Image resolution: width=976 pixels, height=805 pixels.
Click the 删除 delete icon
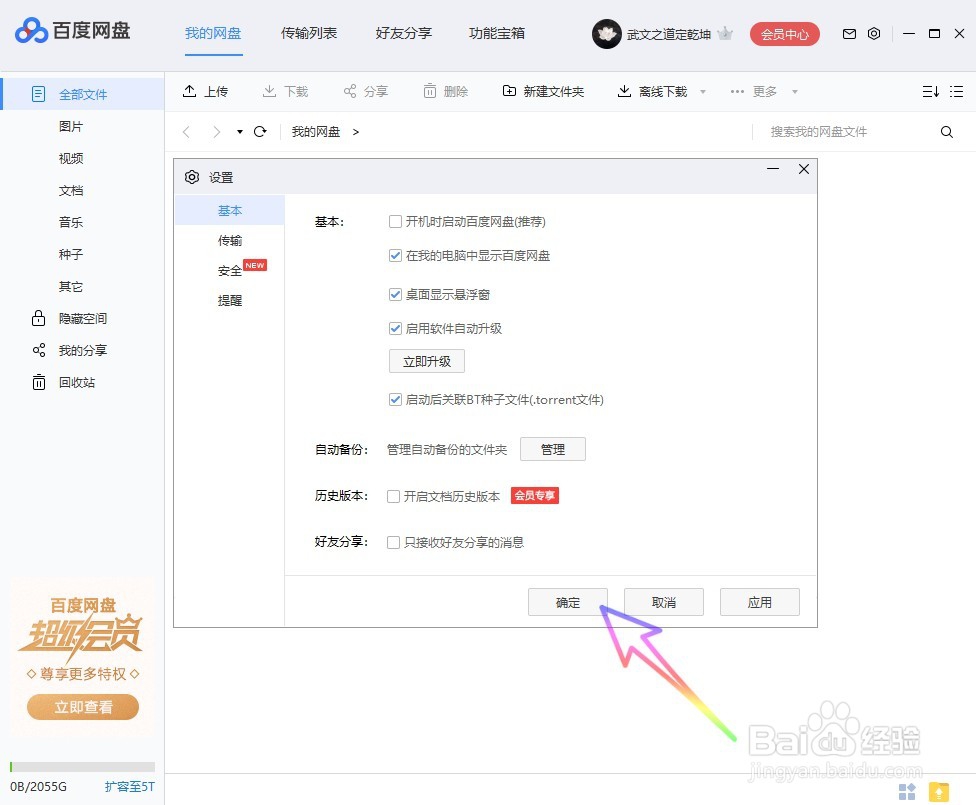428,91
